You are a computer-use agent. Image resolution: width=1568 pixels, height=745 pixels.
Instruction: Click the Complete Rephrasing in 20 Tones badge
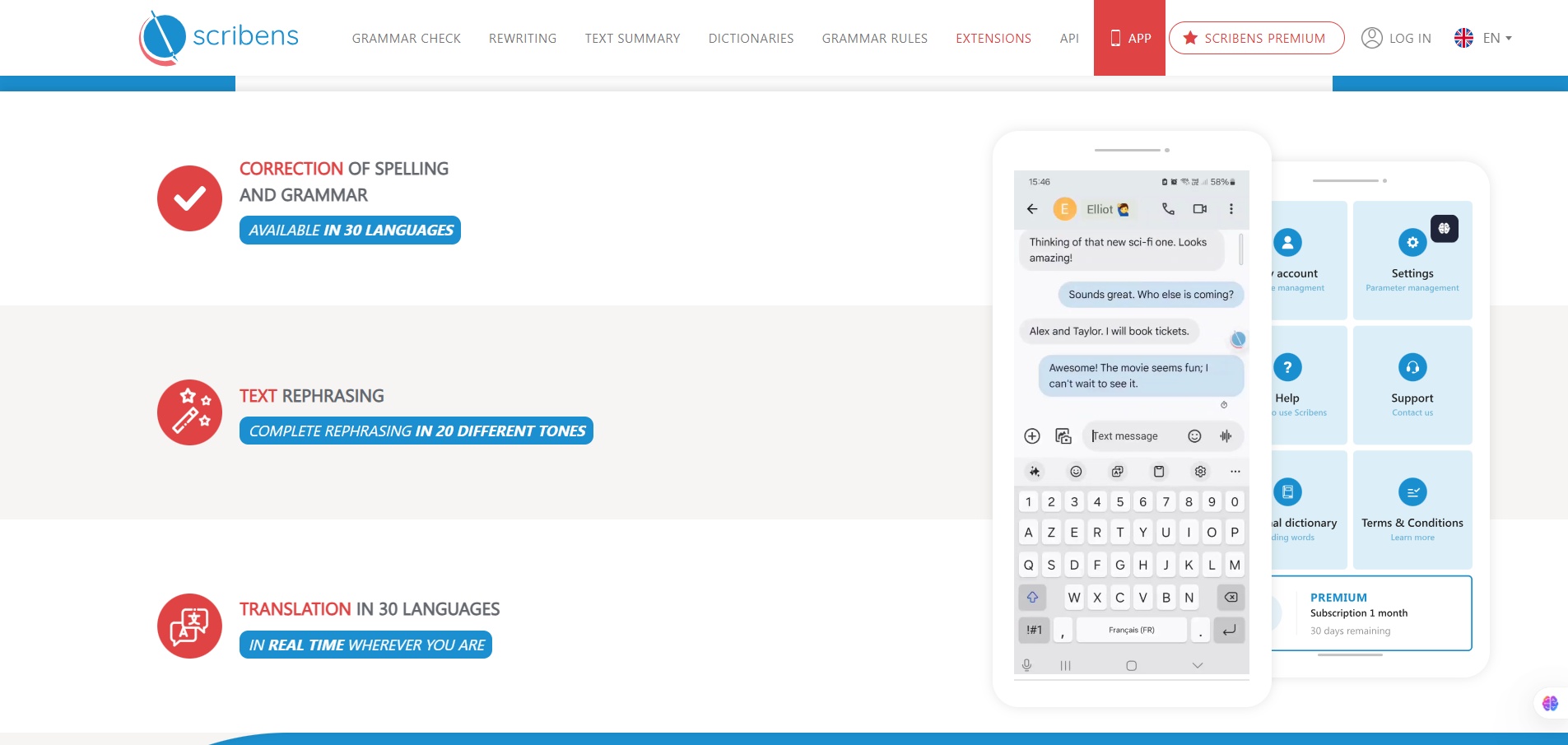point(416,431)
